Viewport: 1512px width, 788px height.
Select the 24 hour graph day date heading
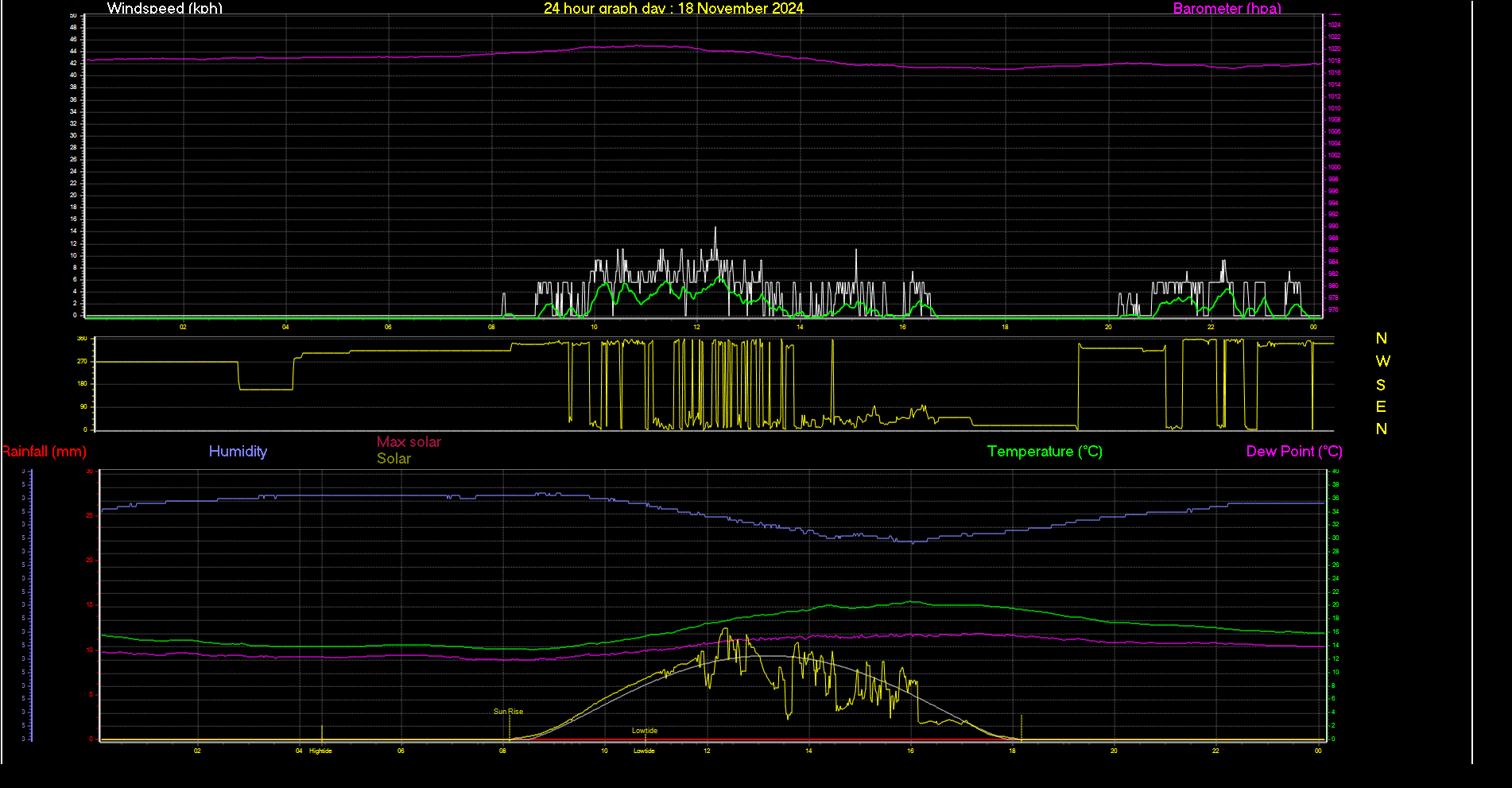(673, 8)
